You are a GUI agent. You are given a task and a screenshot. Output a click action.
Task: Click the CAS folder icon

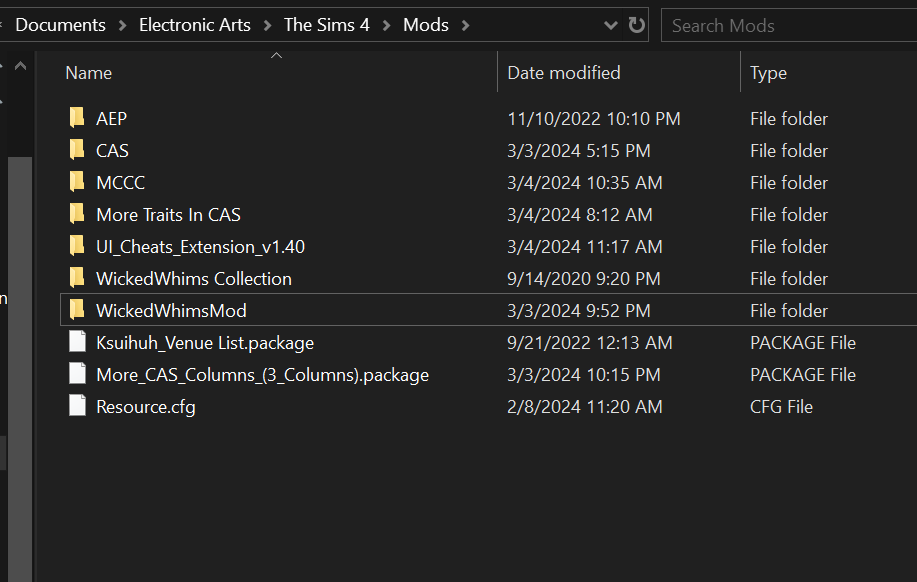pos(77,150)
